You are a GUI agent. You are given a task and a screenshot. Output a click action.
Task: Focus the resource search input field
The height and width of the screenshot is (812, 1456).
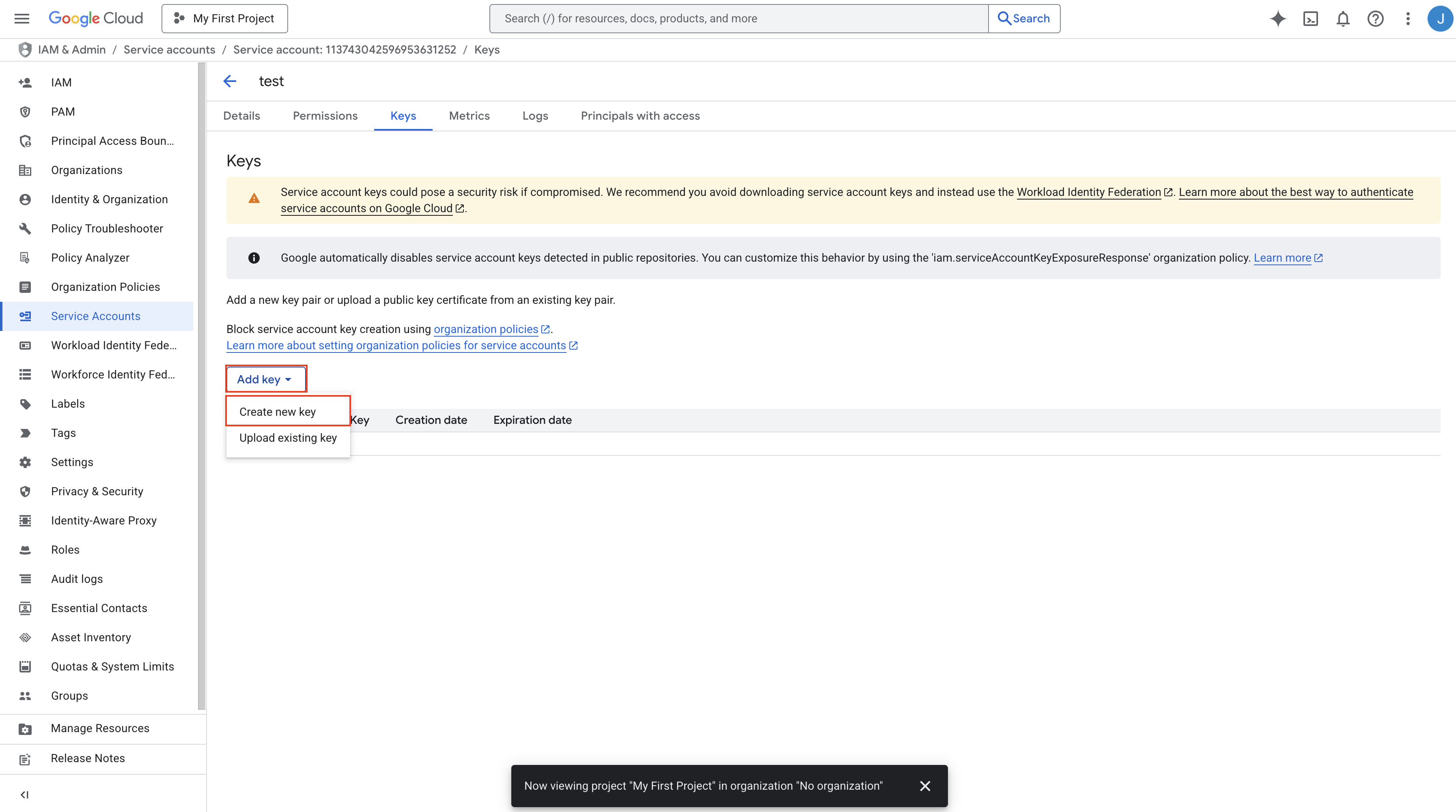click(x=739, y=19)
